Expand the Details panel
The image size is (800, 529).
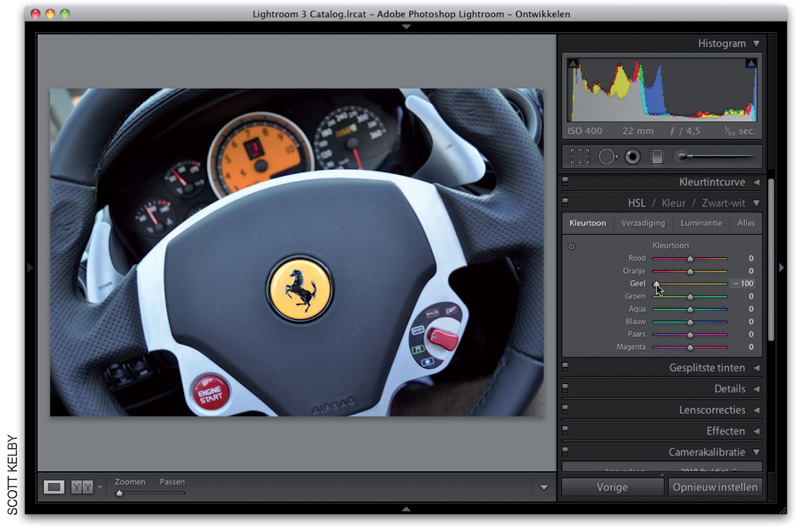[757, 389]
